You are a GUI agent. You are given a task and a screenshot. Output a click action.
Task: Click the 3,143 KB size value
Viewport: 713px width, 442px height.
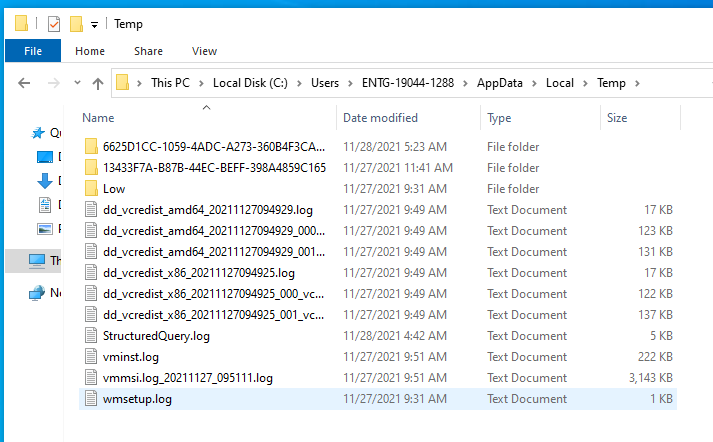tap(651, 377)
